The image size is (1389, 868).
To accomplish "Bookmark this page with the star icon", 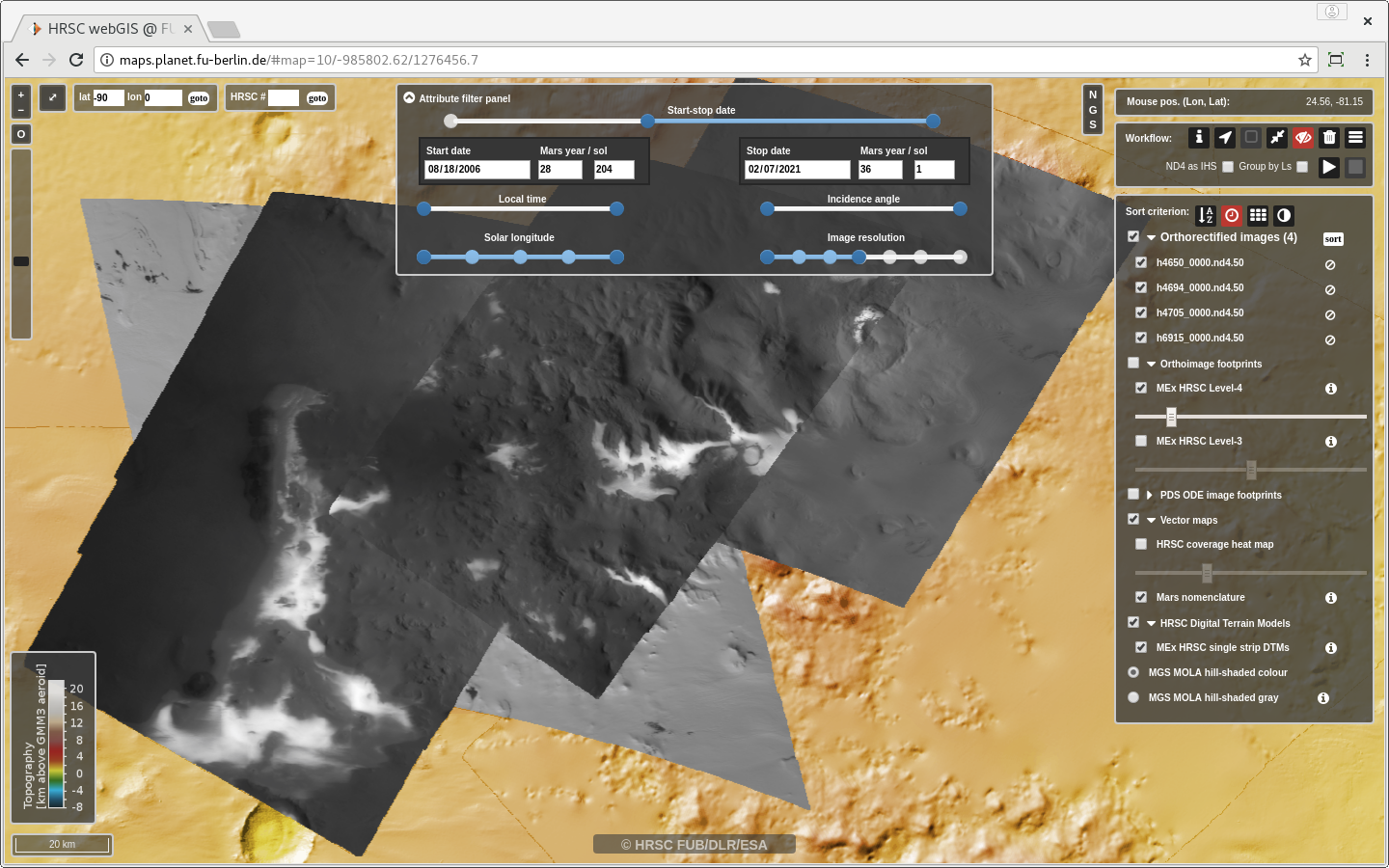I will (x=1305, y=60).
